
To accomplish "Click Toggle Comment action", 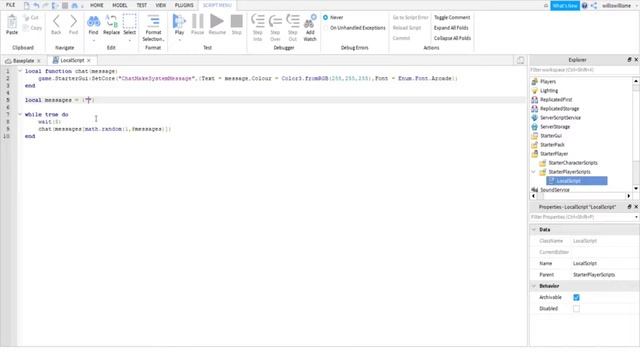I will 452,18.
